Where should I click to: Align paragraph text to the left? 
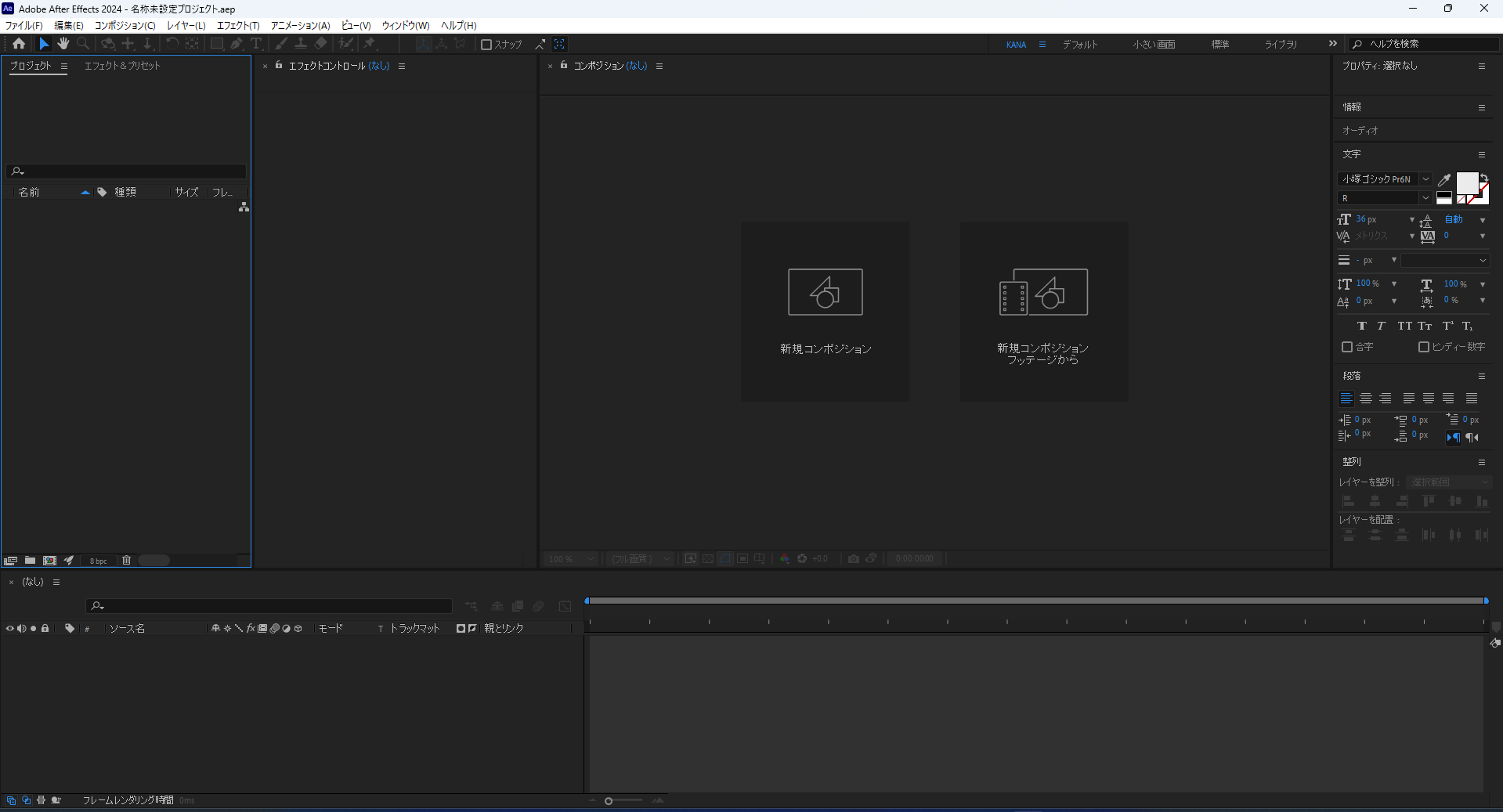coord(1346,399)
